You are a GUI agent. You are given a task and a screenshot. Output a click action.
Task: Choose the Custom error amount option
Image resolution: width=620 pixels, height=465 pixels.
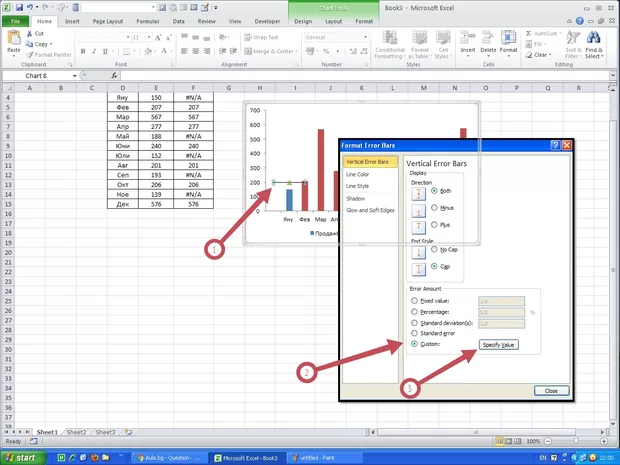(x=414, y=344)
